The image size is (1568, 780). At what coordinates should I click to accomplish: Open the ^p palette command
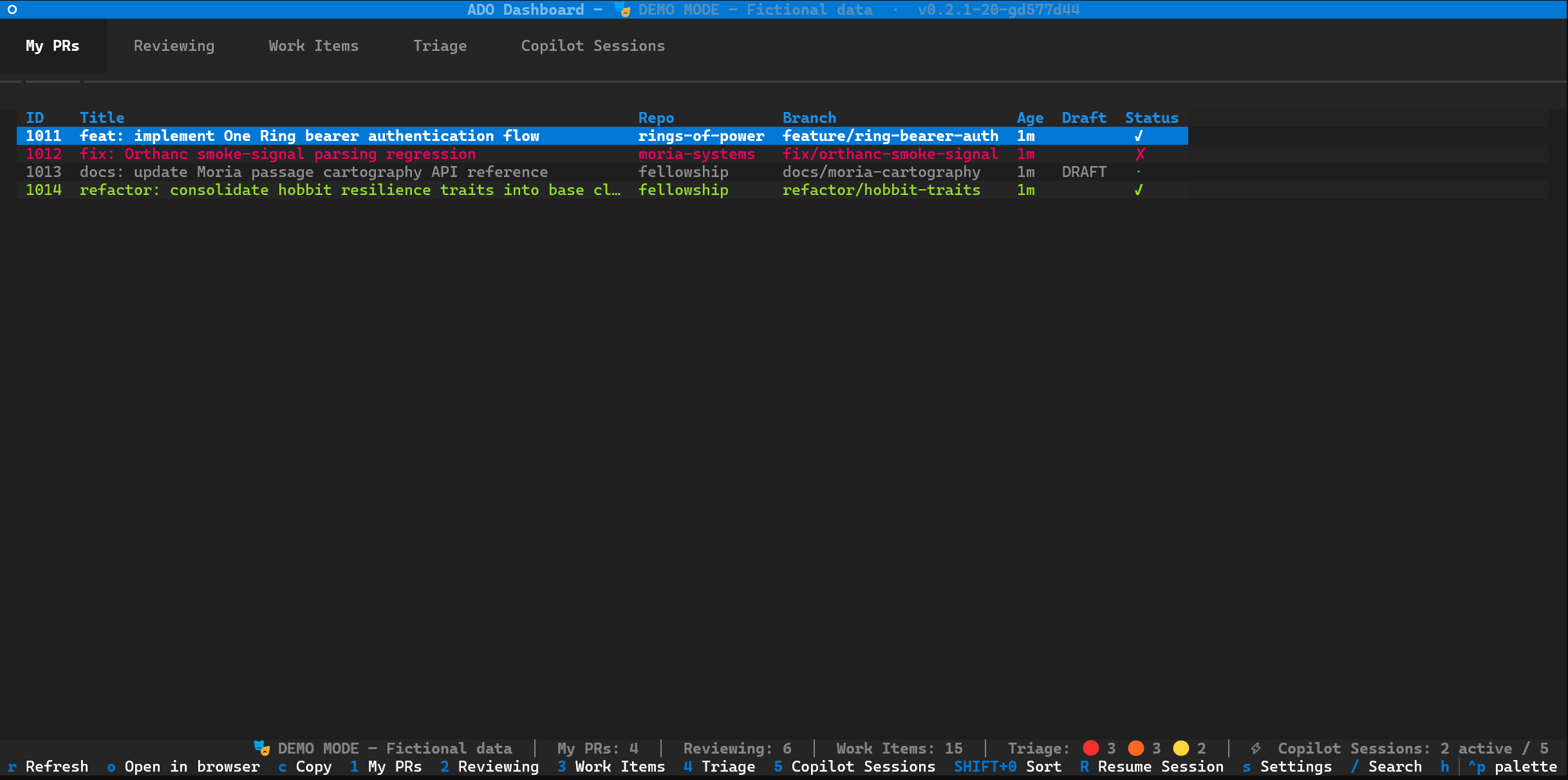point(1513,766)
